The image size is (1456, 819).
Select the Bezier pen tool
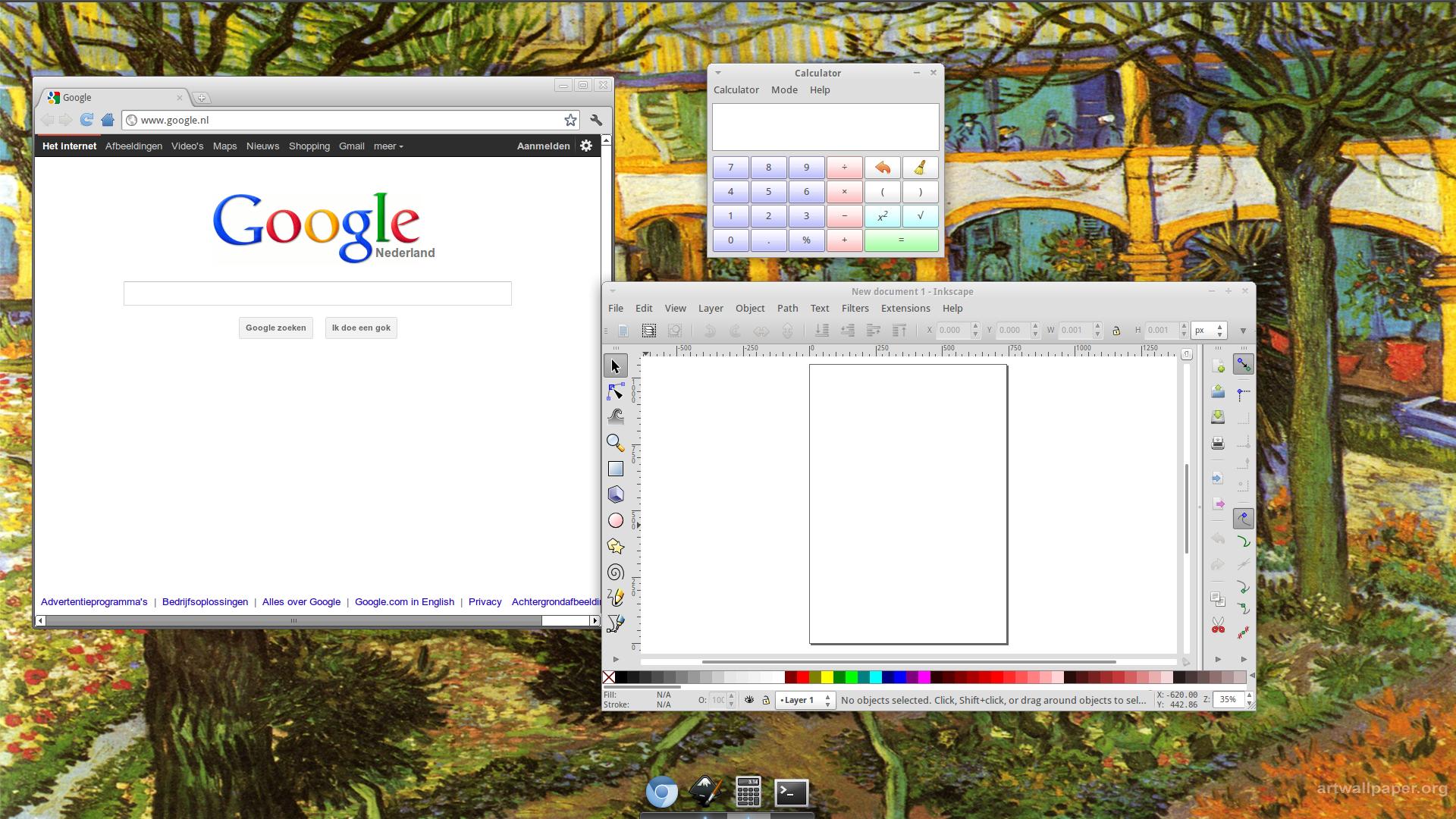point(615,623)
